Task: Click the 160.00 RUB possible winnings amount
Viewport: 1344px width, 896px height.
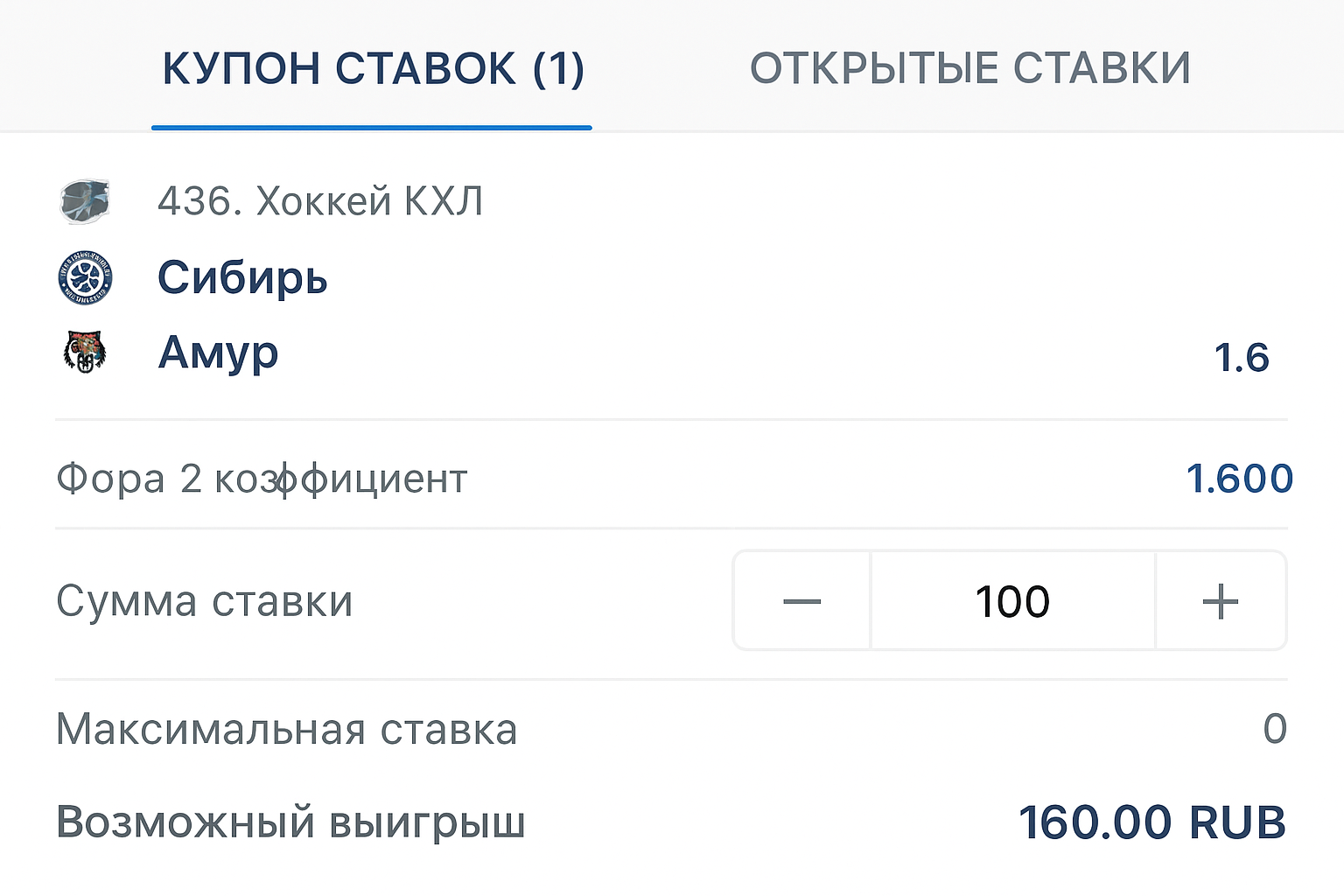Action: (x=1151, y=822)
